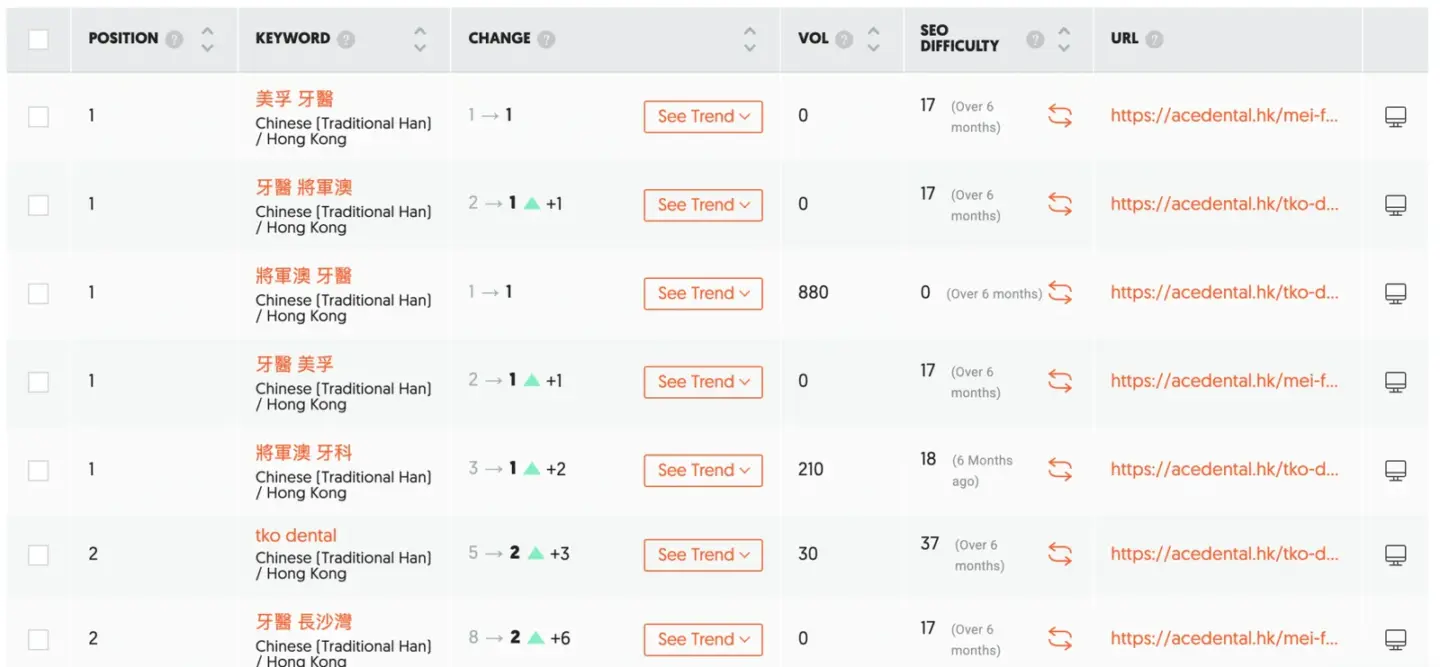Viewport: 1440px width, 667px height.
Task: Expand See Trend for 美孚 牙醫 keyword
Action: [x=703, y=116]
